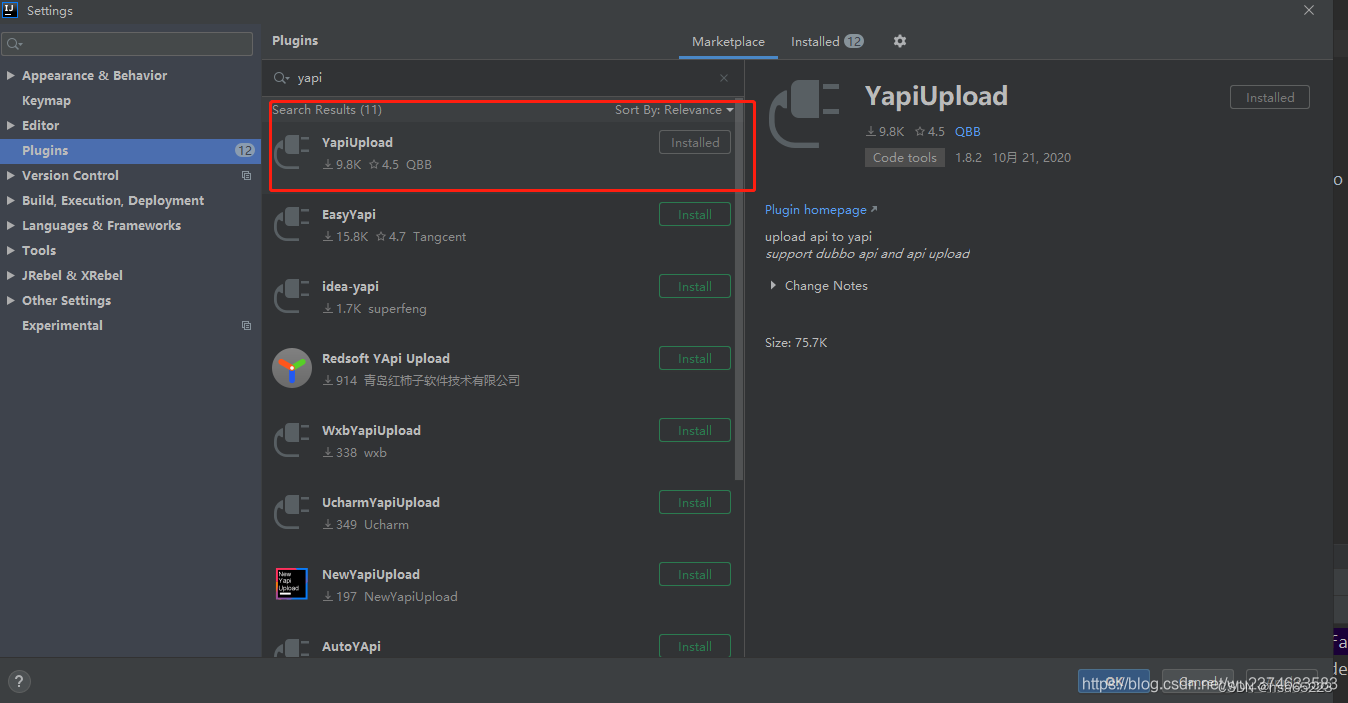Click the IntelliJ Settings window icon
This screenshot has width=1348, height=703.
[11, 10]
